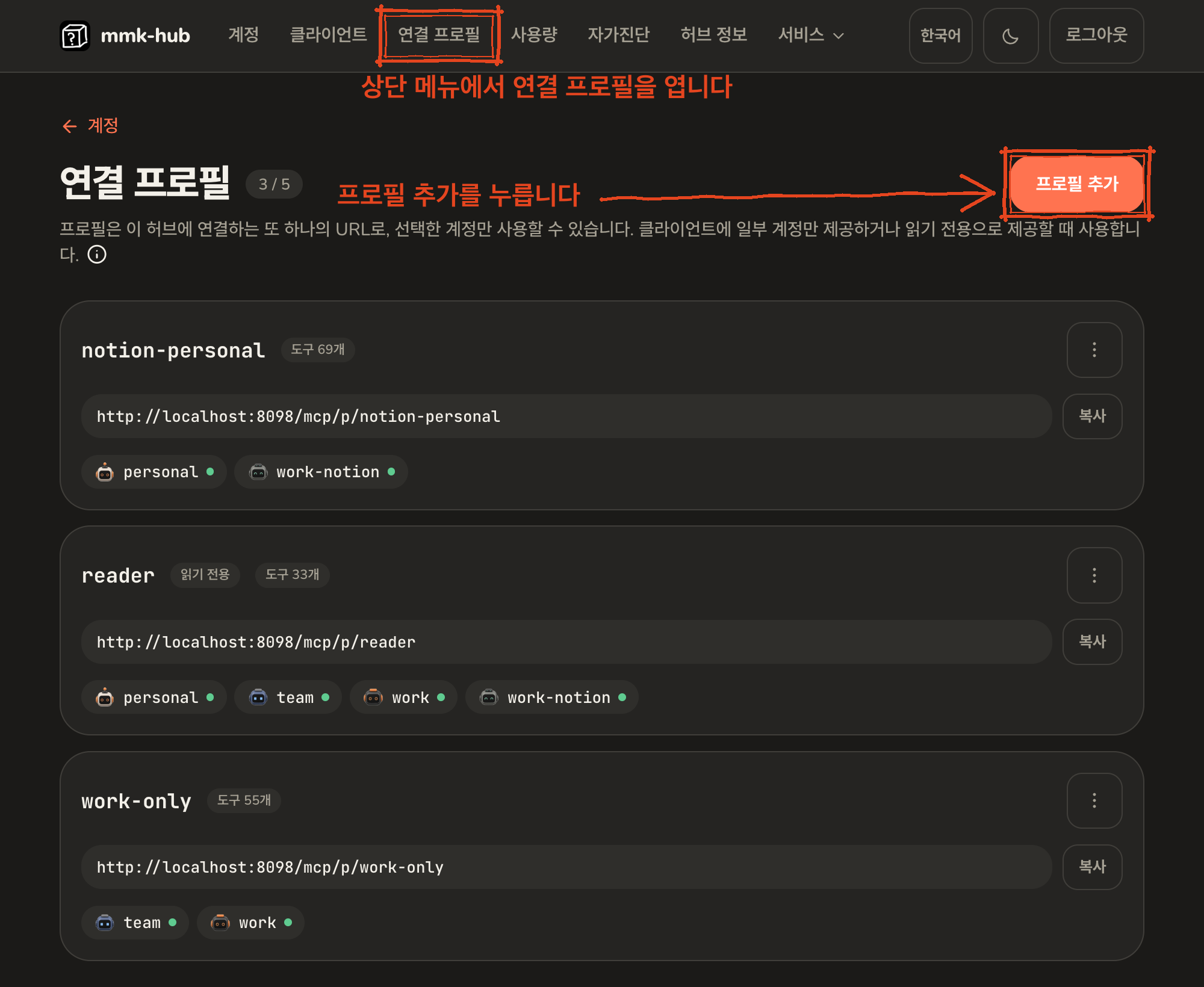Click the notion-personal profile title
Screen dimensions: 1204x987
tap(173, 350)
